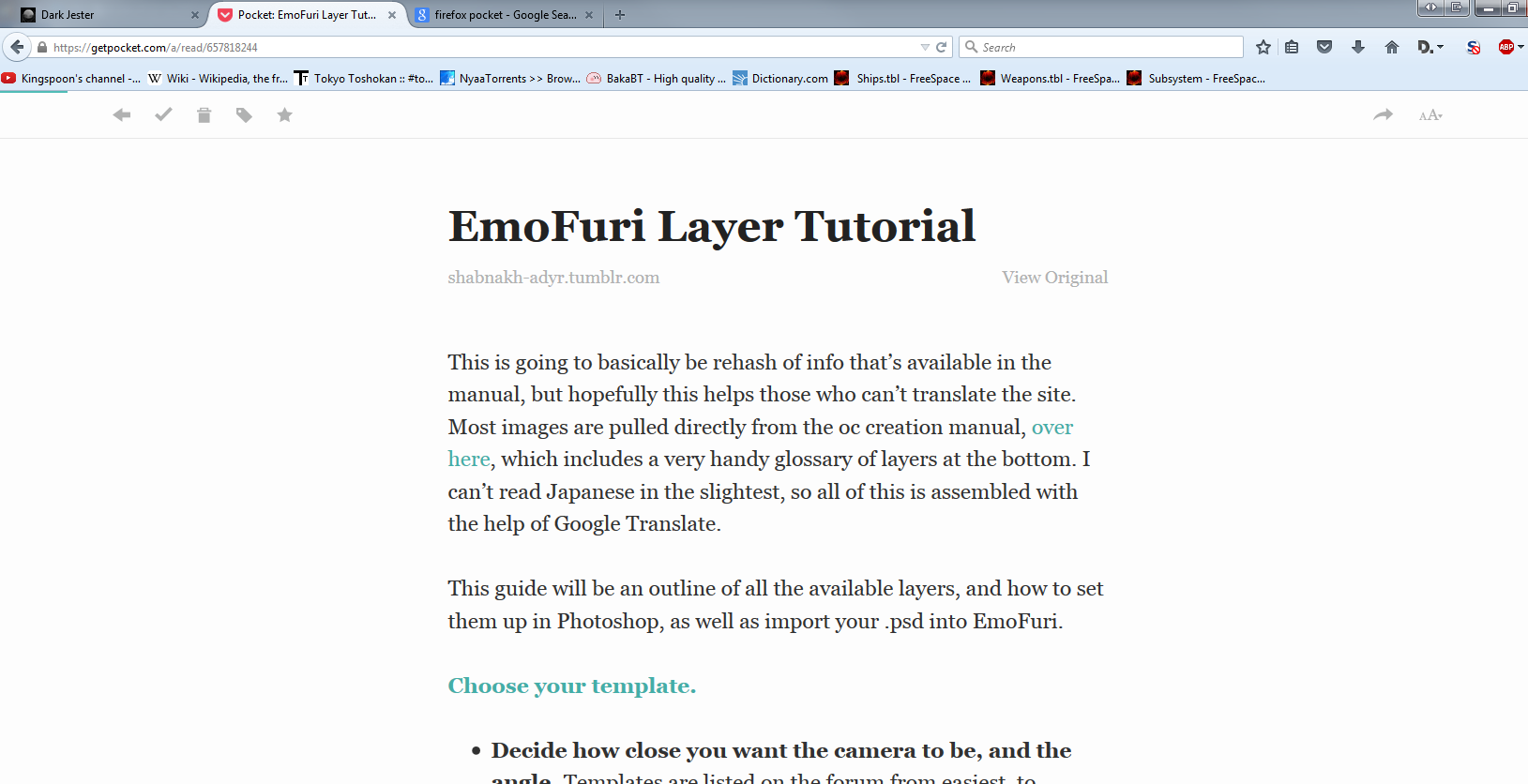This screenshot has width=1528, height=784.
Task: Click the search magnifier icon
Action: tap(971, 47)
